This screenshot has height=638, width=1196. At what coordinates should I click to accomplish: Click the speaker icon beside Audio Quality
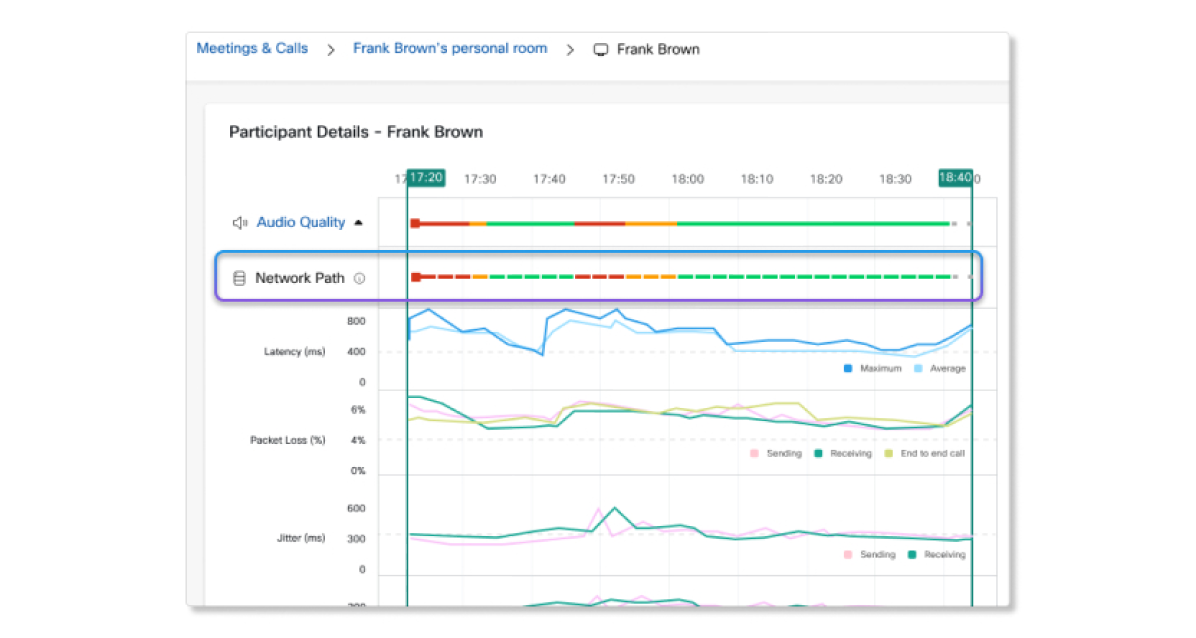pos(240,223)
